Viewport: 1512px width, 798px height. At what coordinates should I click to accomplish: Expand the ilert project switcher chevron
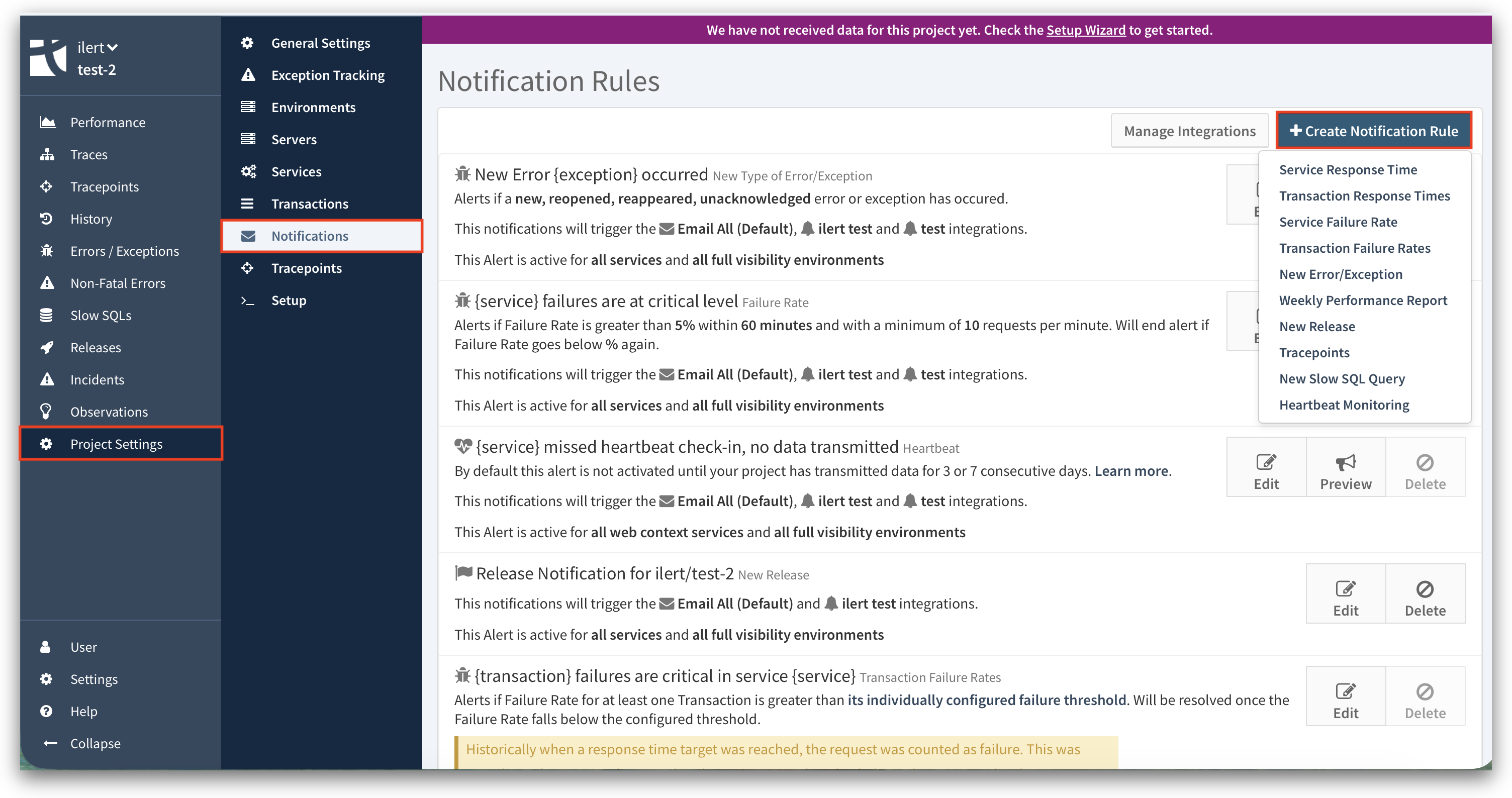pos(113,48)
